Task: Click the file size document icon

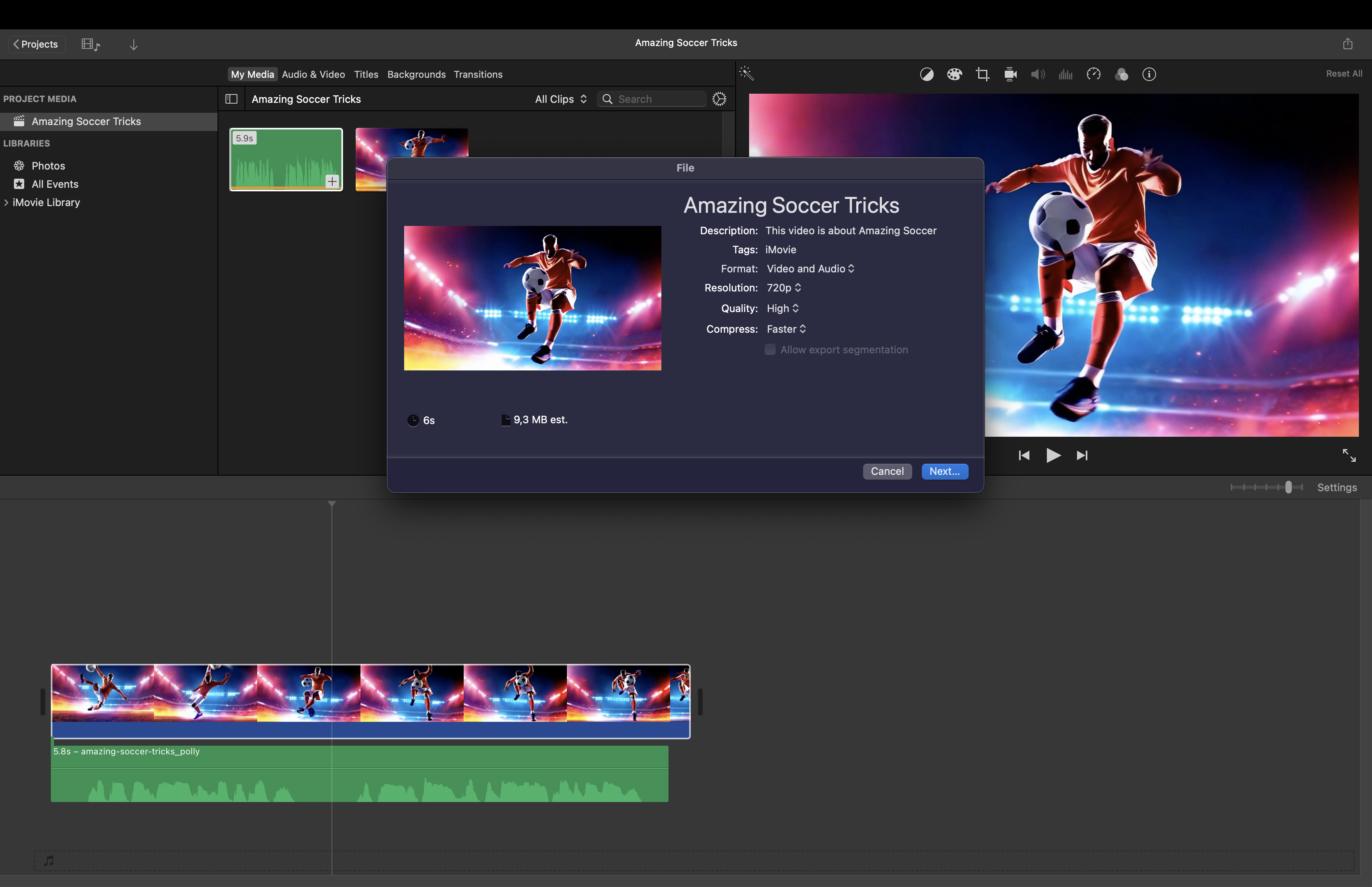Action: pyautogui.click(x=505, y=420)
